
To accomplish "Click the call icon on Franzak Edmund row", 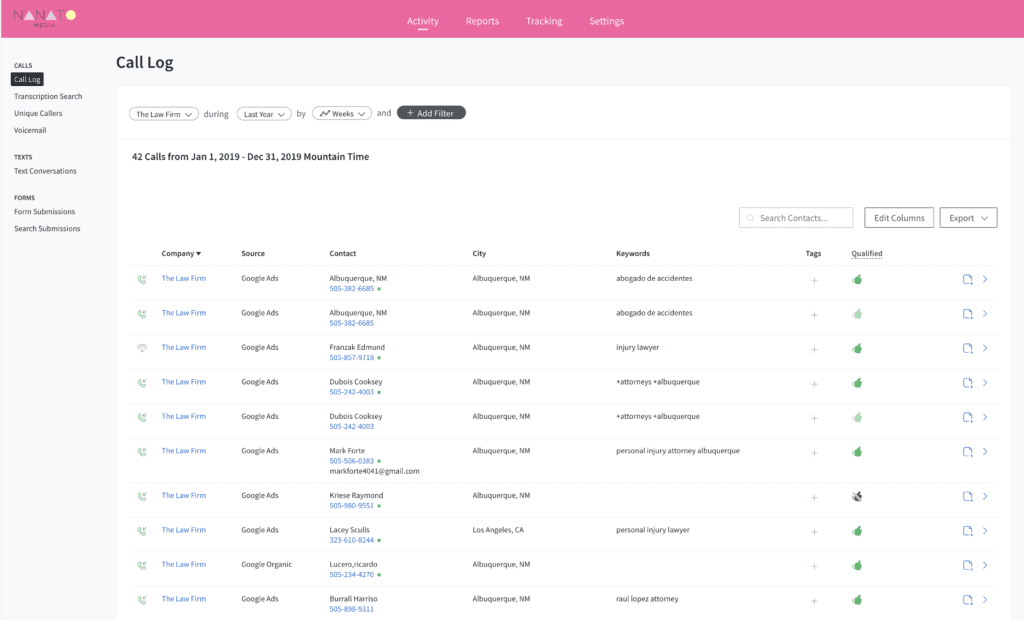I will coord(142,348).
